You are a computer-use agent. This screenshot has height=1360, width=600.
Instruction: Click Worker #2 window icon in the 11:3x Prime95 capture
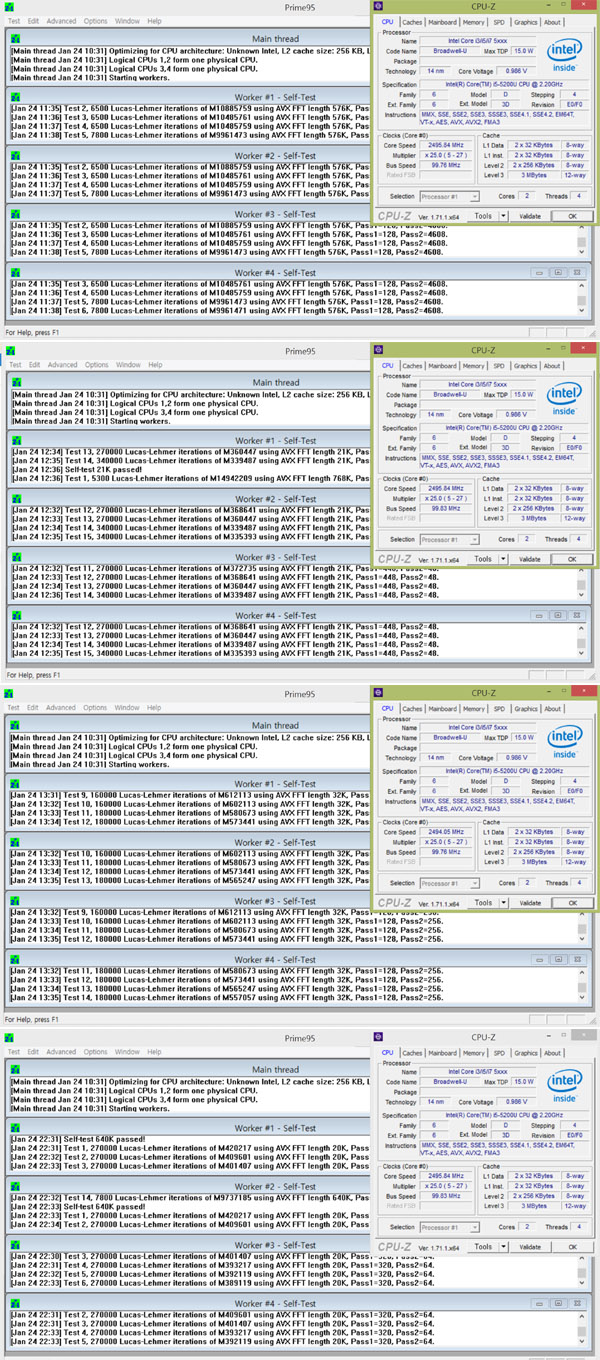14,156
